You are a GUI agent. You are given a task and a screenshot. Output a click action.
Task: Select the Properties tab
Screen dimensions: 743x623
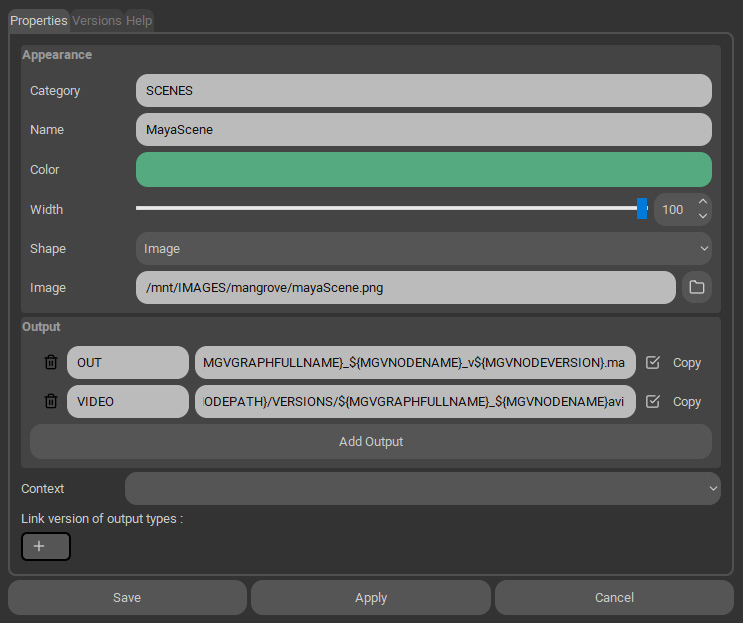(38, 20)
